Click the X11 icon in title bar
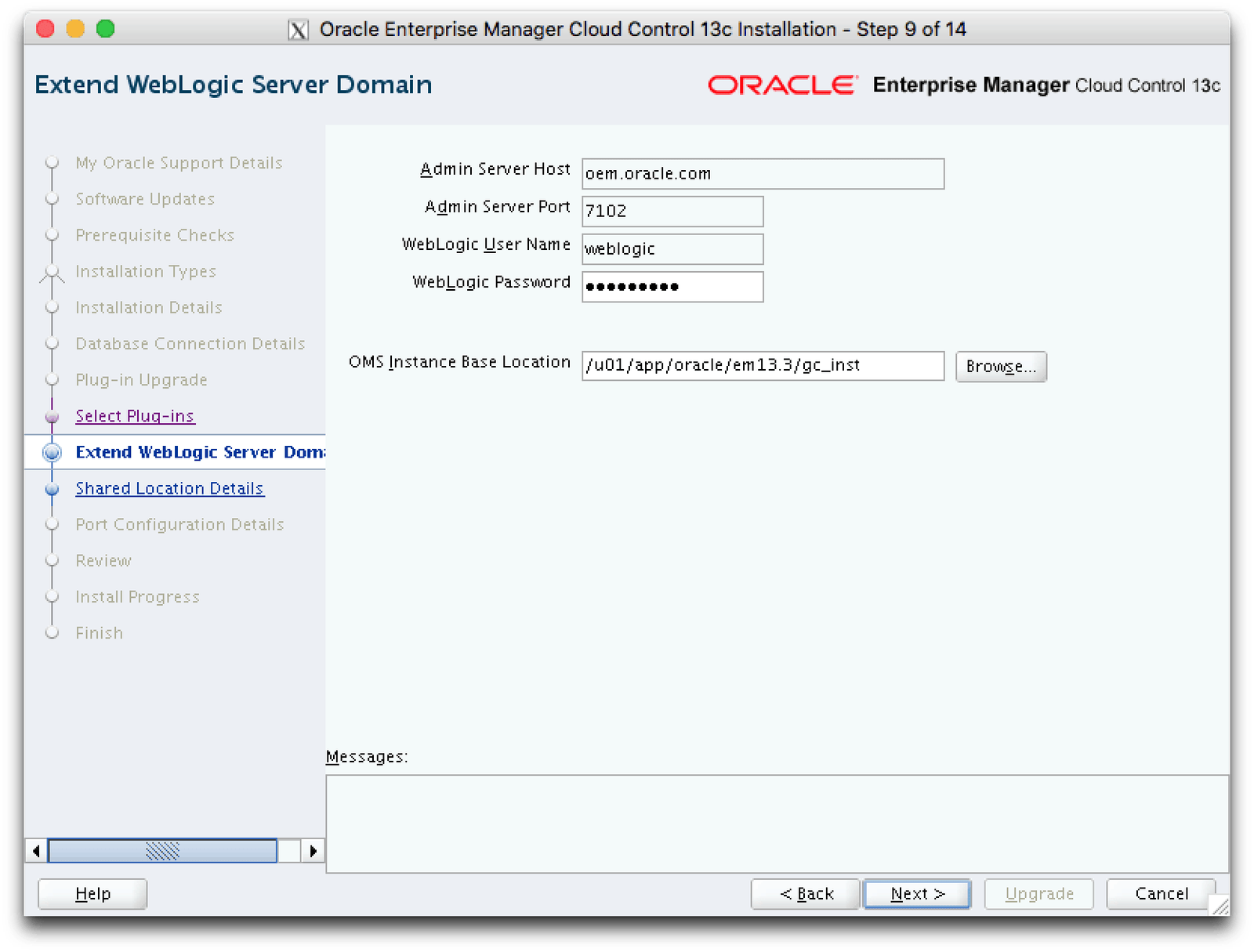 coord(298,30)
